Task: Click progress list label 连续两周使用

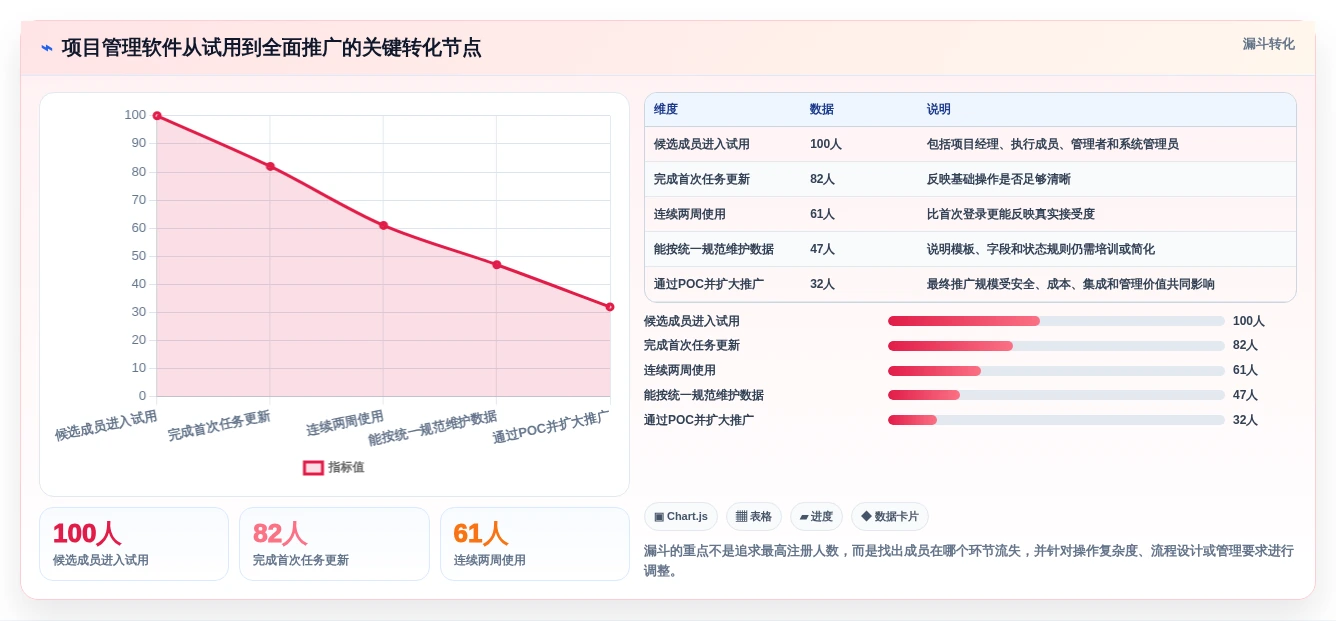Action: [x=680, y=370]
